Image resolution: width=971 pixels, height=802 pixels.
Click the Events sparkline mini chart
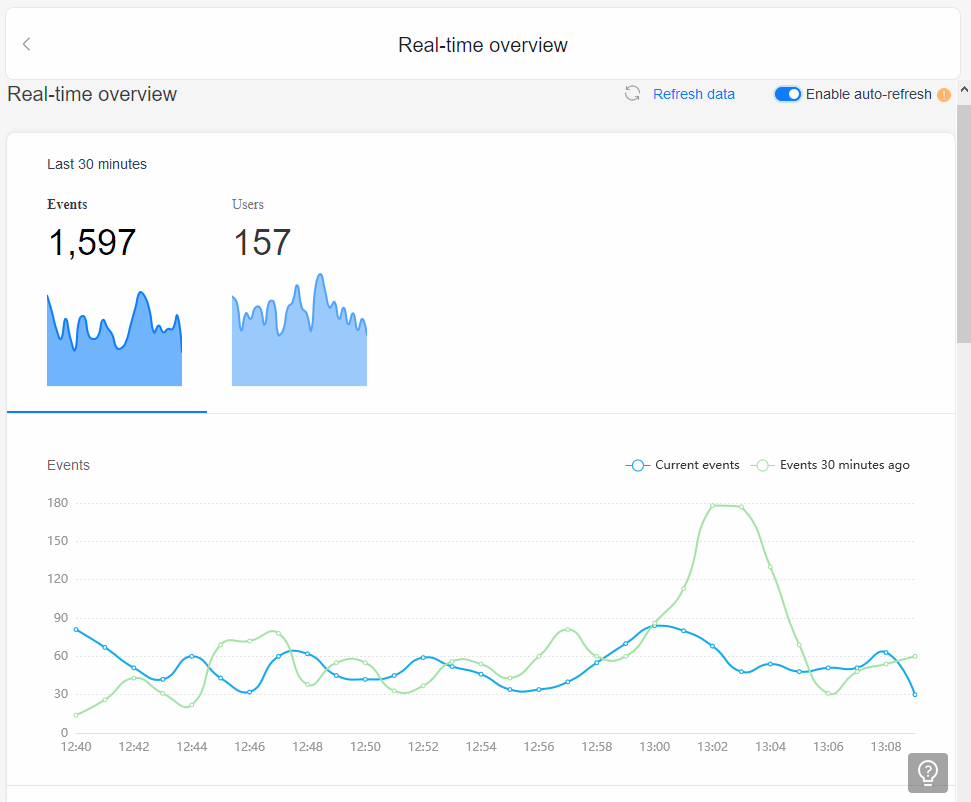coord(115,338)
